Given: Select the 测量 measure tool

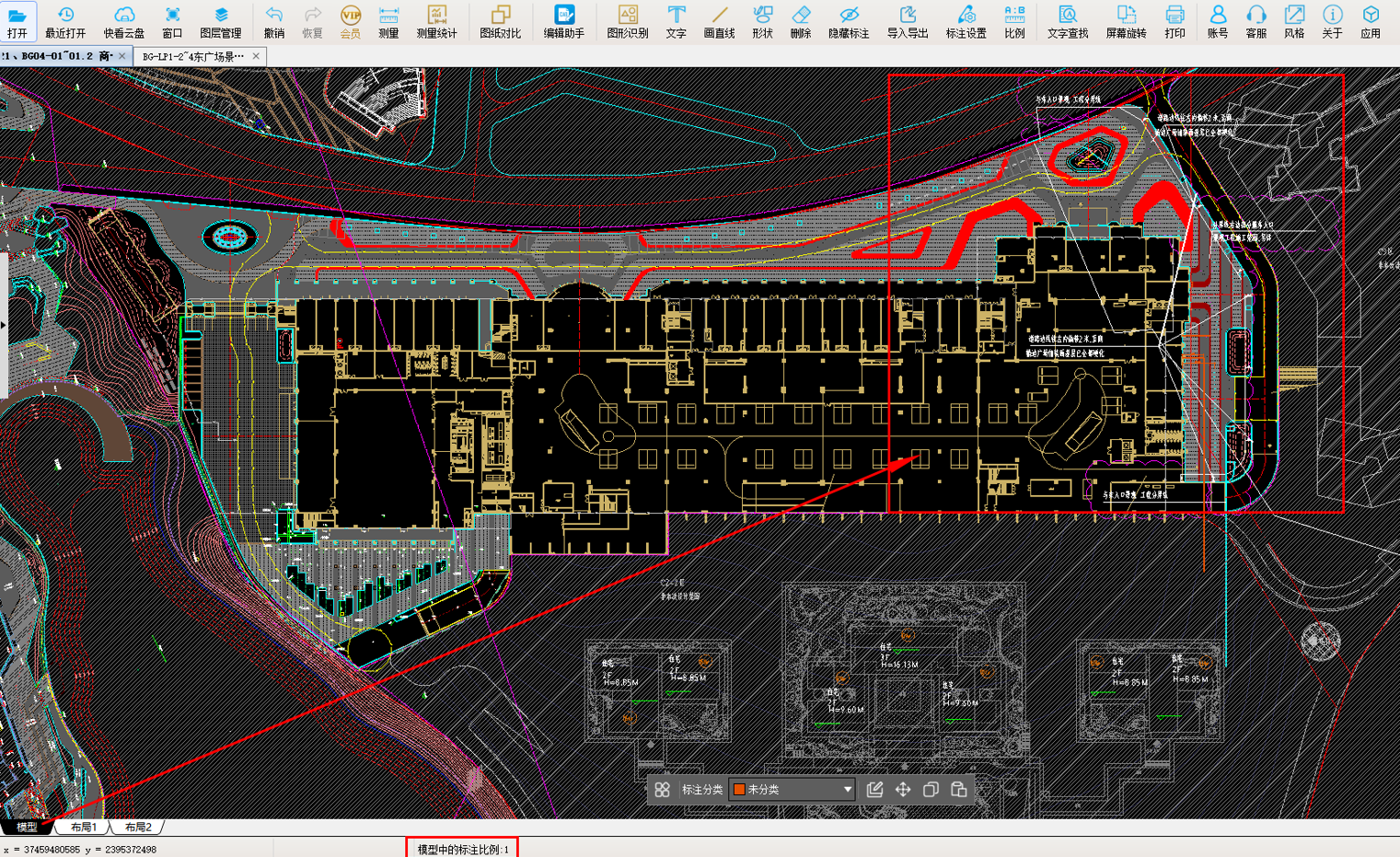Looking at the screenshot, I should [x=388, y=21].
